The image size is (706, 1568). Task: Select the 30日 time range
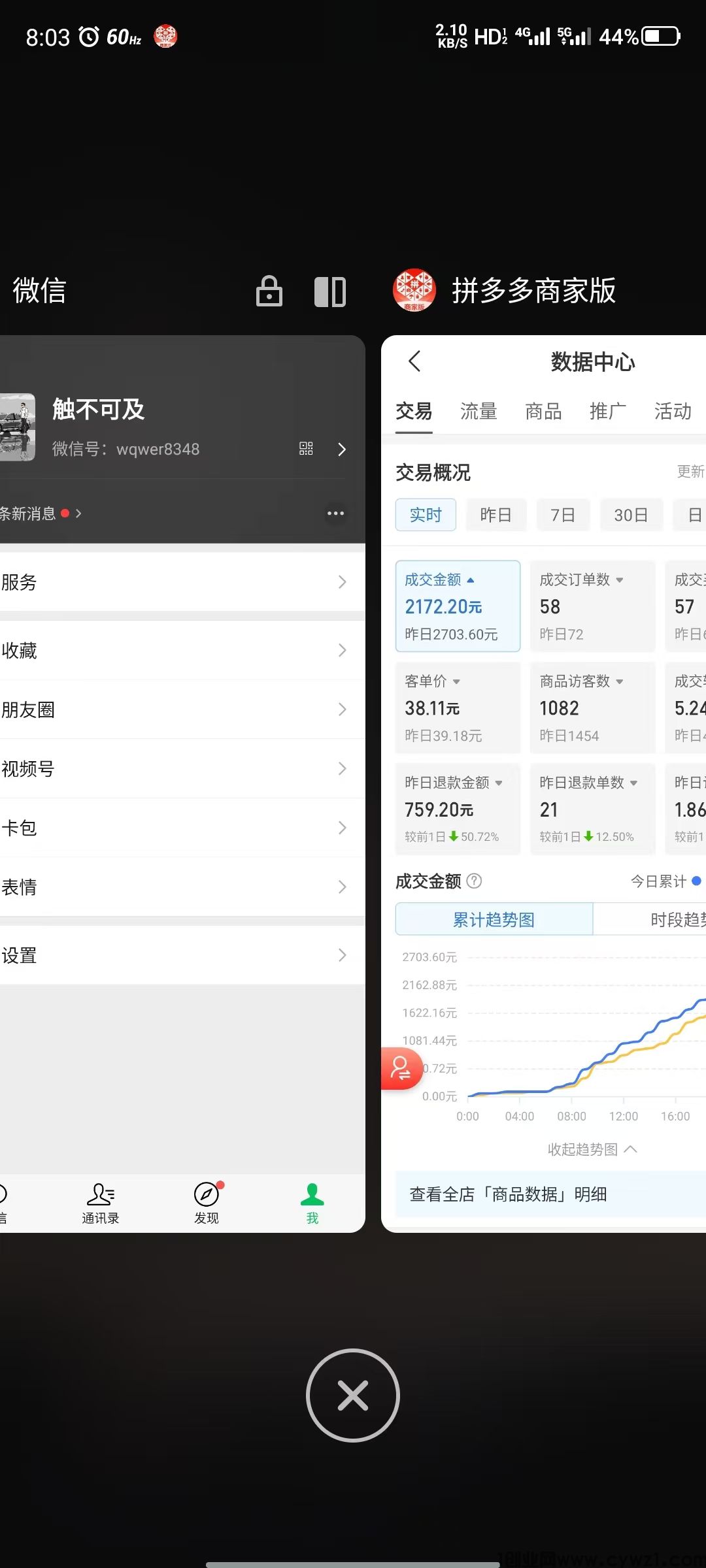(631, 515)
